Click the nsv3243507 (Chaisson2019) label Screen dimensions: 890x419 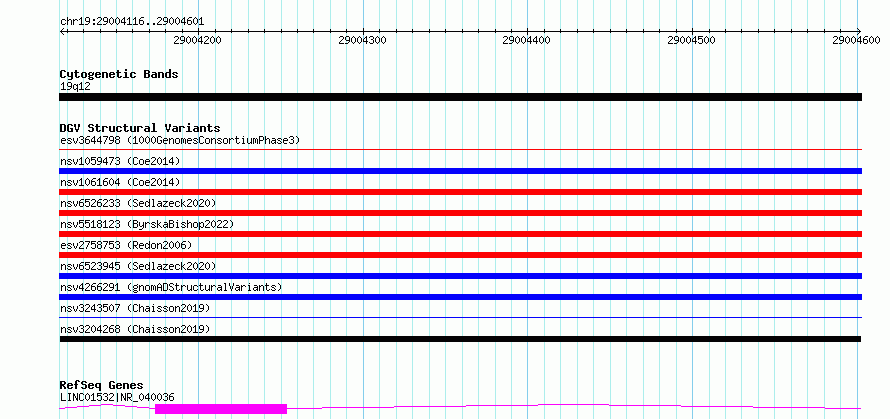pos(135,308)
